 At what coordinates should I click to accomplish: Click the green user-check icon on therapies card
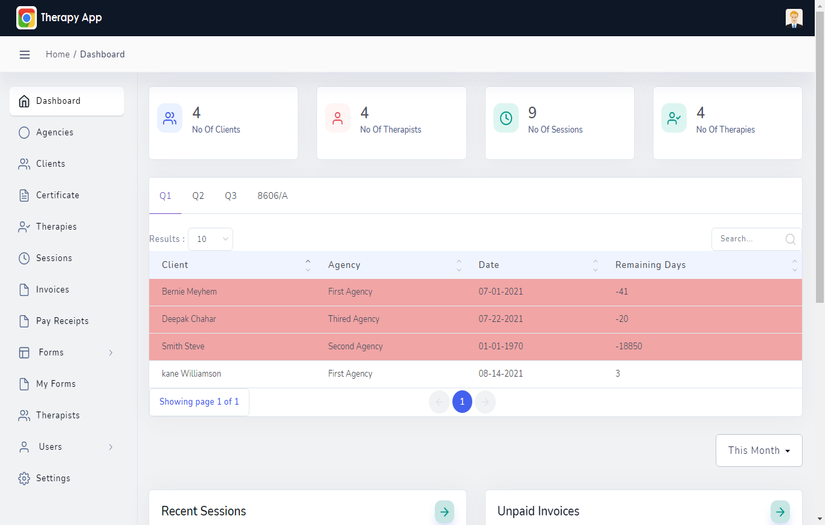673,118
